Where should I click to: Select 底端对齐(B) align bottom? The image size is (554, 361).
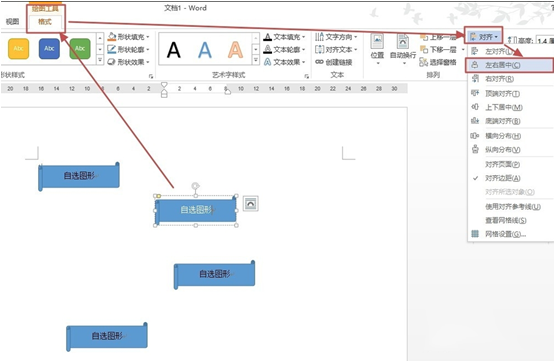click(x=511, y=121)
